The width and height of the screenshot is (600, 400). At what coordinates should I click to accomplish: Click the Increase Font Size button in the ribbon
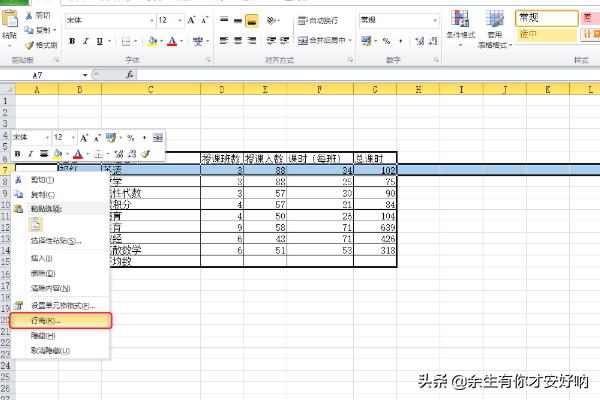pyautogui.click(x=192, y=20)
